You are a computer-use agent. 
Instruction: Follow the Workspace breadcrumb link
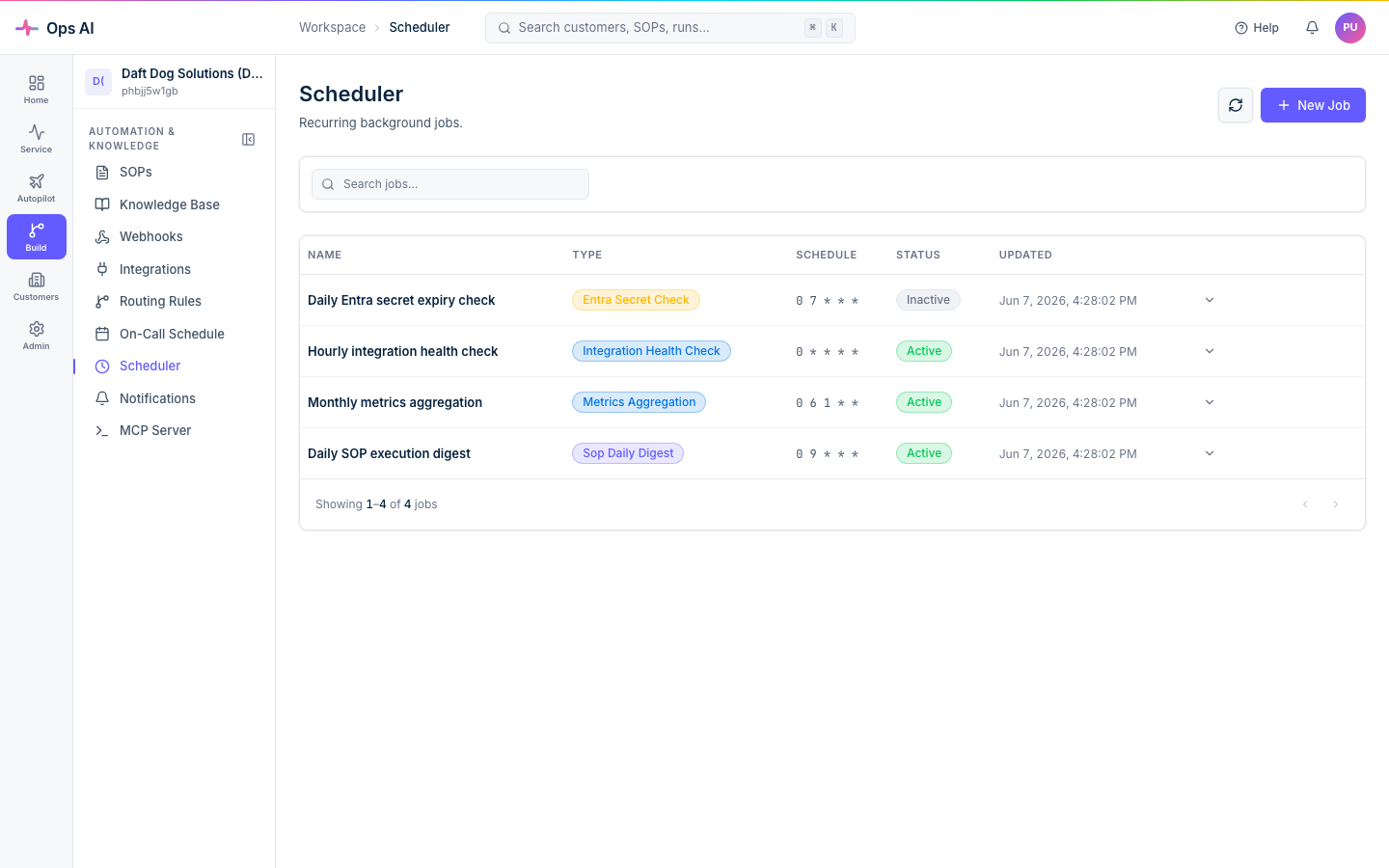(332, 27)
